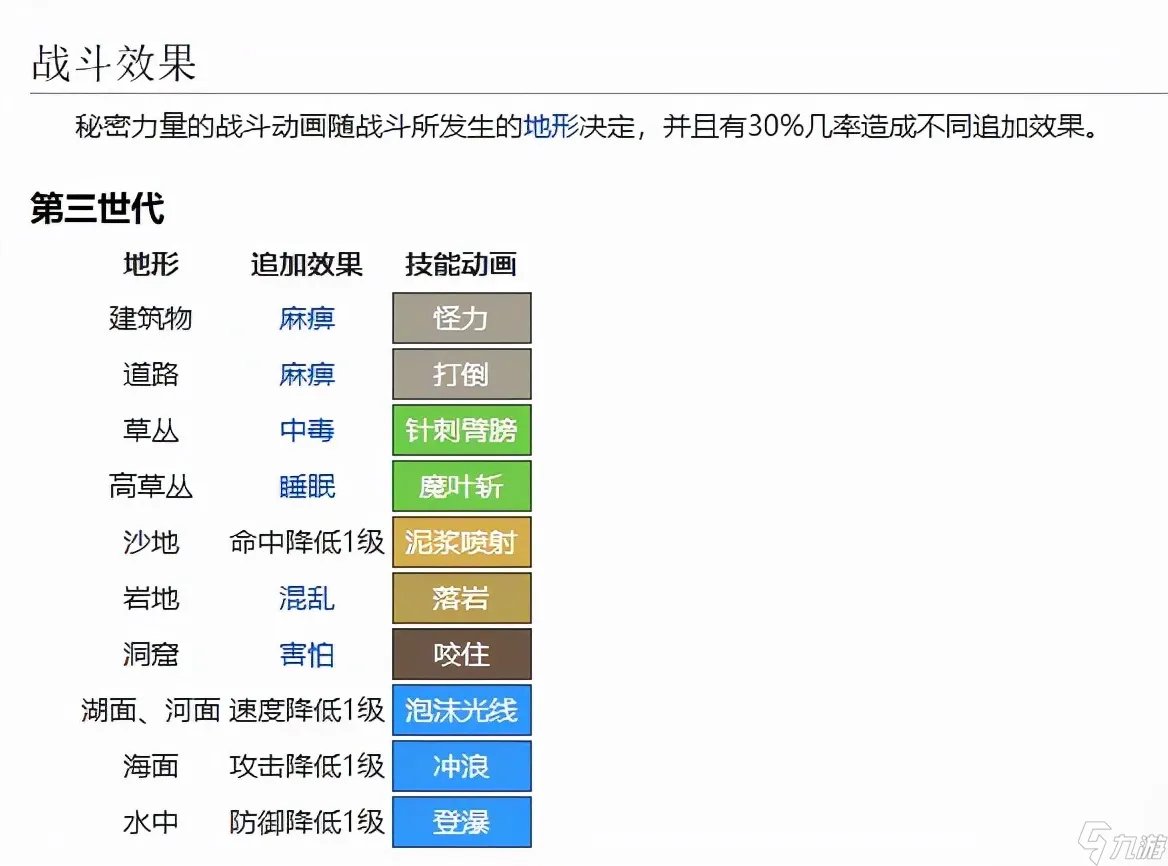Click the 睡眠 sleep status link
This screenshot has width=1168, height=866.
(306, 486)
